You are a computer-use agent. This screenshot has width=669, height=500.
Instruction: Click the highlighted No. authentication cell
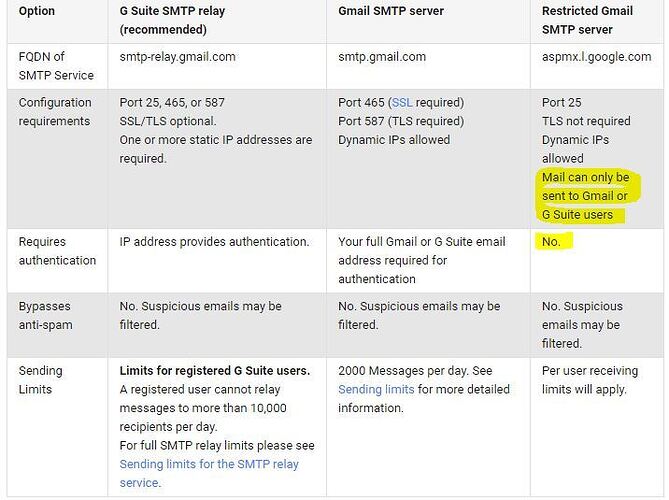551,242
